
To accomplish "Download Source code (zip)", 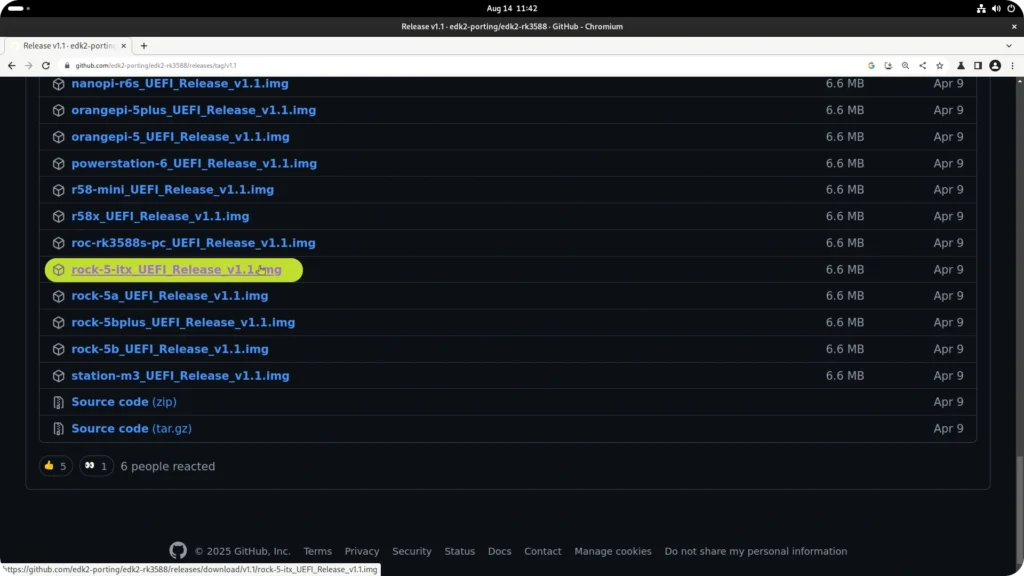I will pyautogui.click(x=123, y=402).
